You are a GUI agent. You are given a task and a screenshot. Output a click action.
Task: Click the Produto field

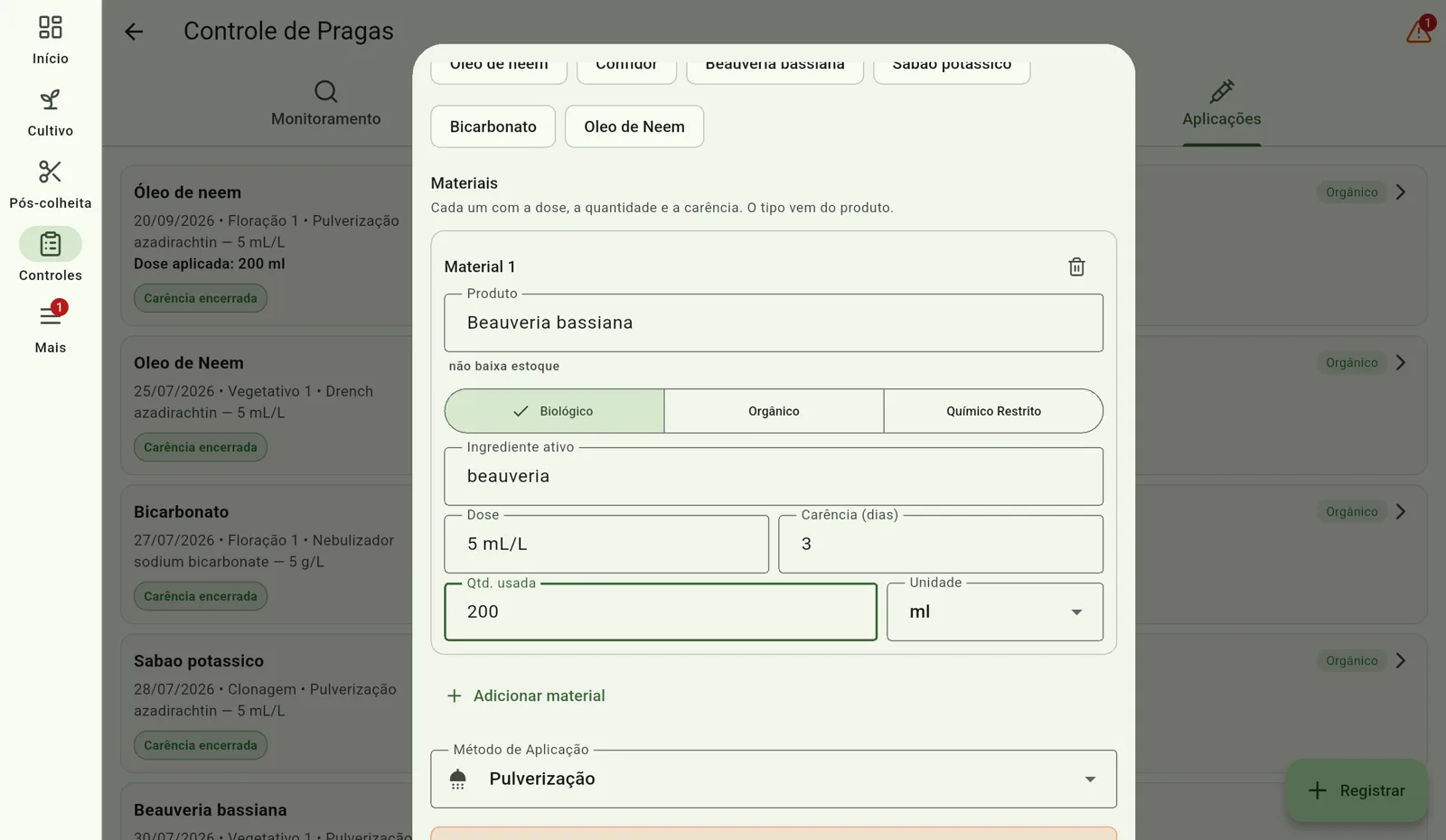pyautogui.click(x=774, y=322)
